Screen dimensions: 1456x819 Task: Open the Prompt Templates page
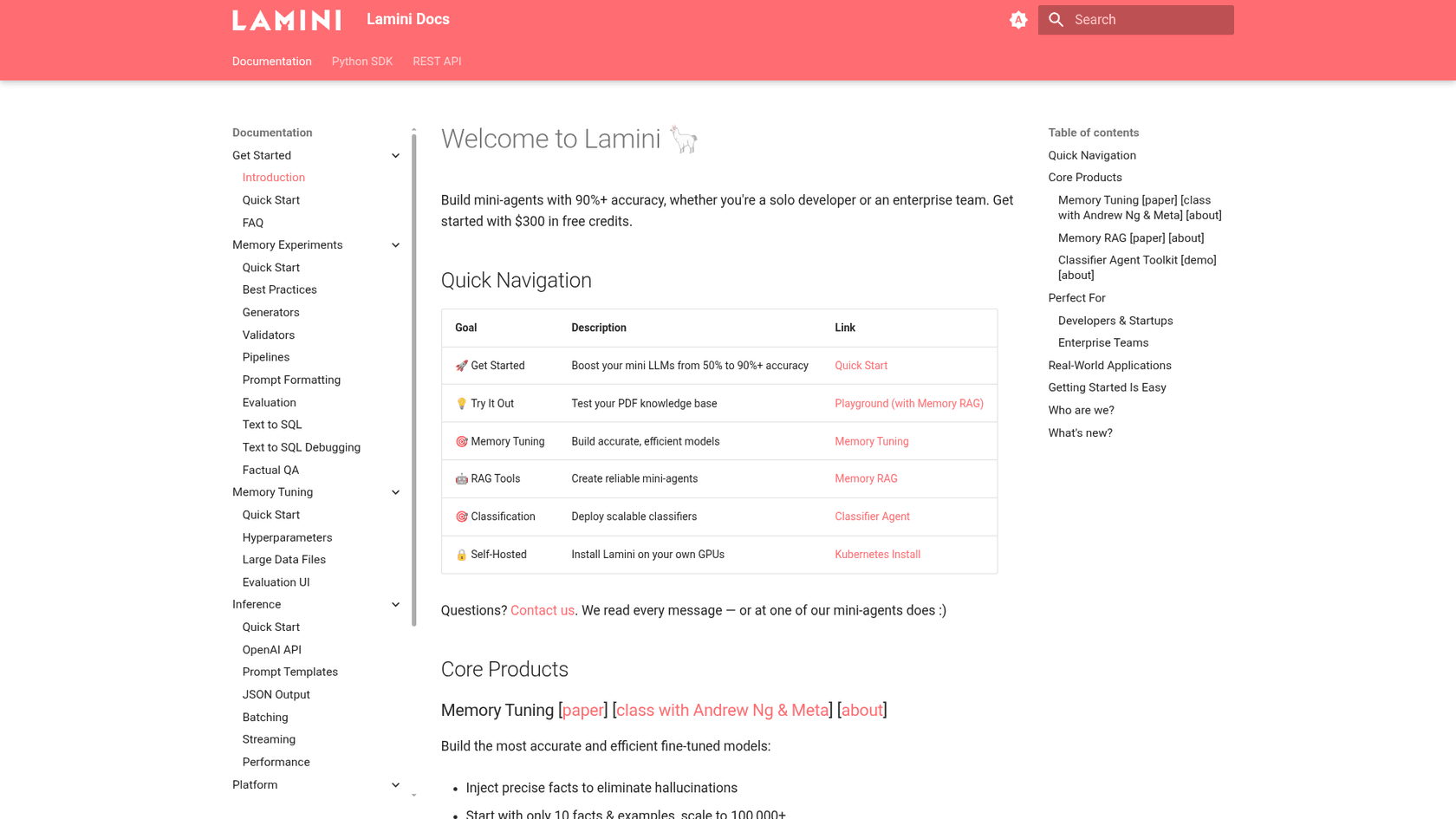(290, 672)
